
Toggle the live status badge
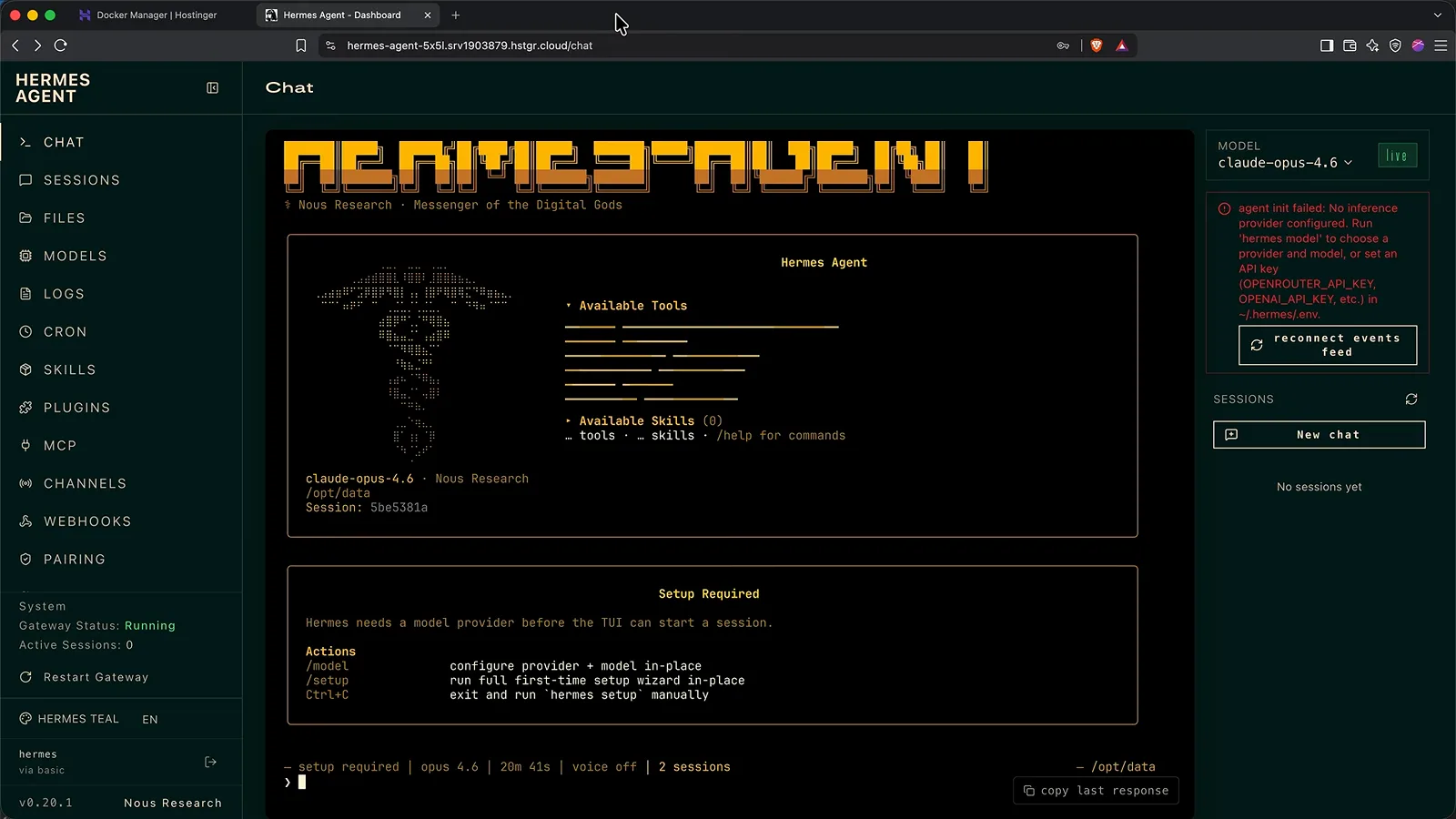point(1397,156)
